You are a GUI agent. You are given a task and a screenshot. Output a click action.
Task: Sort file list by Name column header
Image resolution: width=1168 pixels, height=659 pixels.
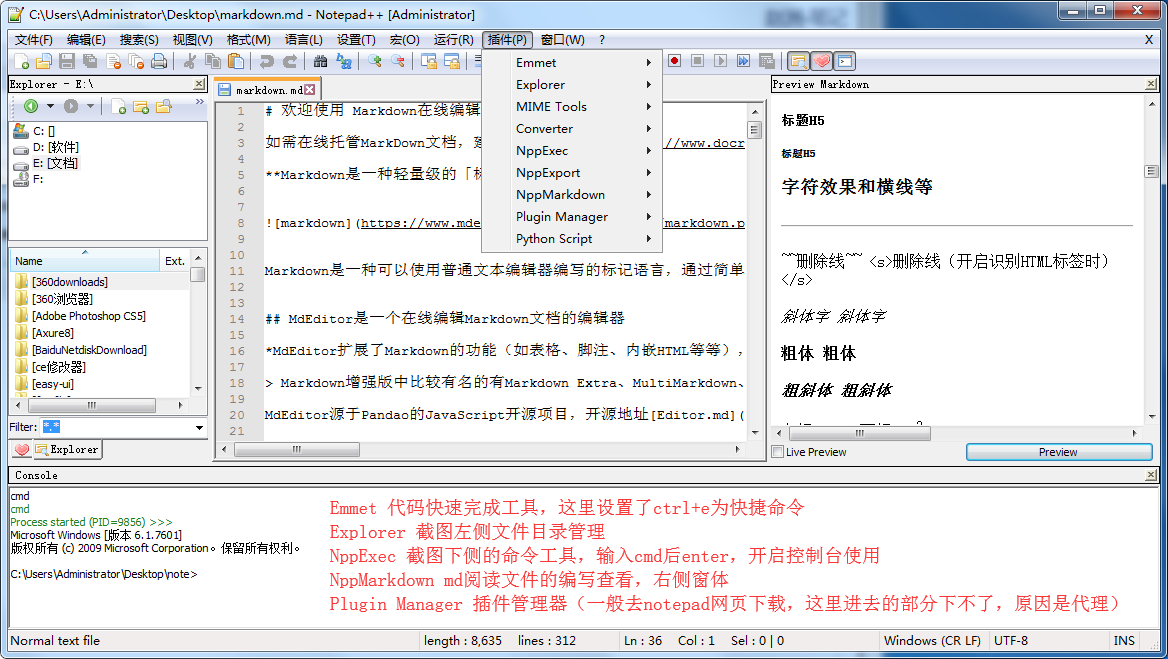pos(84,261)
